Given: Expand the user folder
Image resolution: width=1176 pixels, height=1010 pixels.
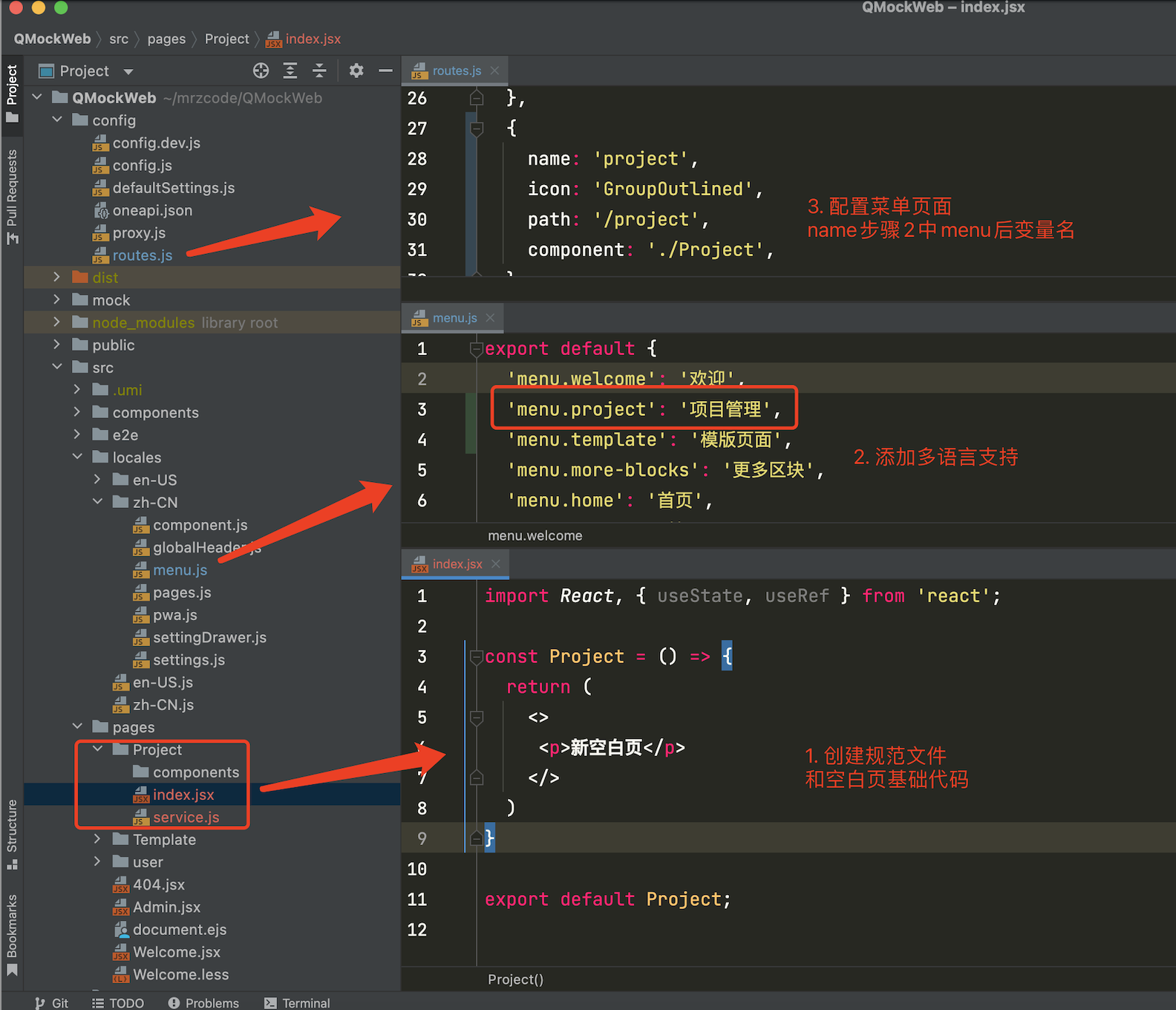Looking at the screenshot, I should pyautogui.click(x=97, y=861).
